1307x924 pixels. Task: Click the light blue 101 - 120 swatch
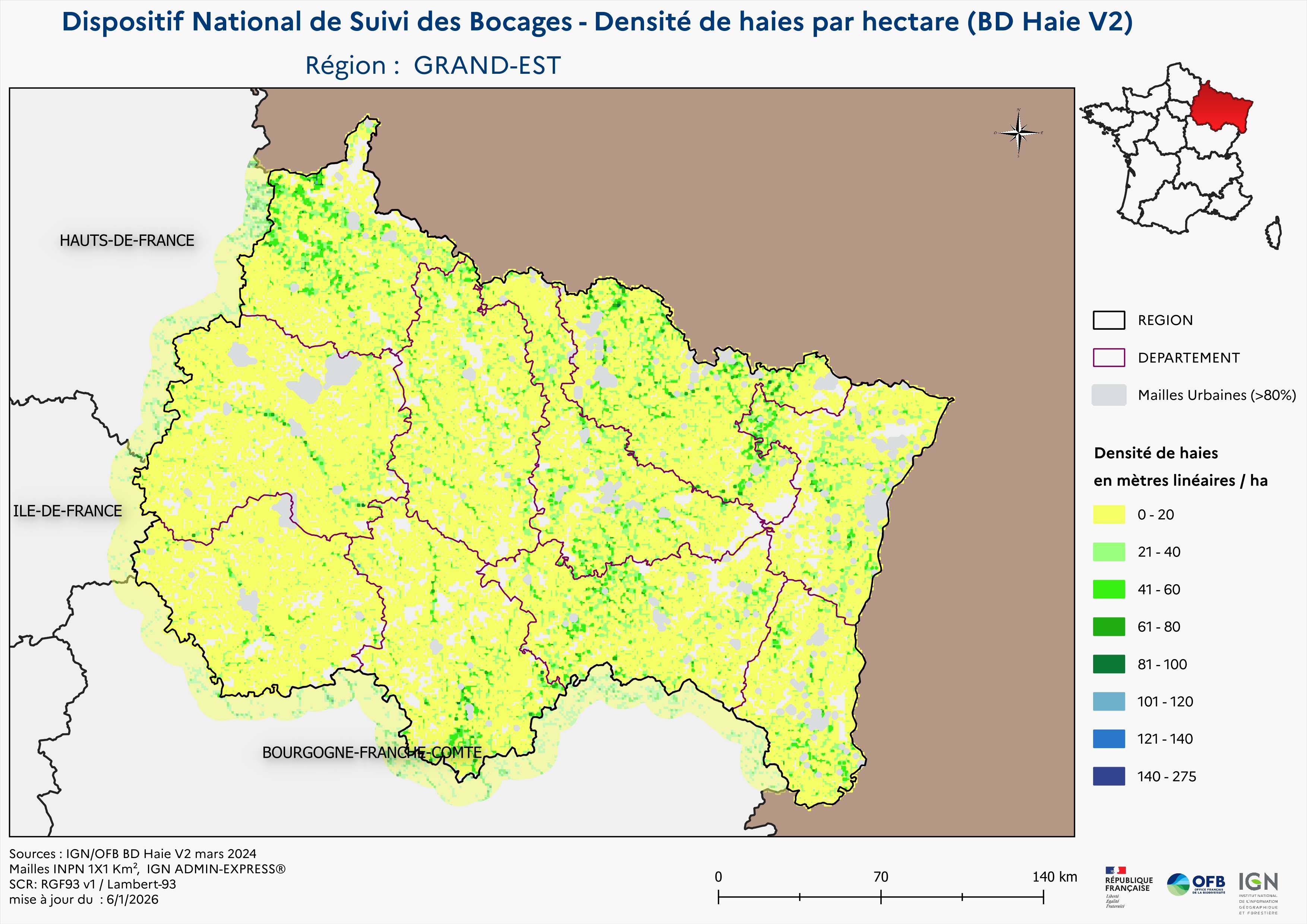[x=1108, y=702]
